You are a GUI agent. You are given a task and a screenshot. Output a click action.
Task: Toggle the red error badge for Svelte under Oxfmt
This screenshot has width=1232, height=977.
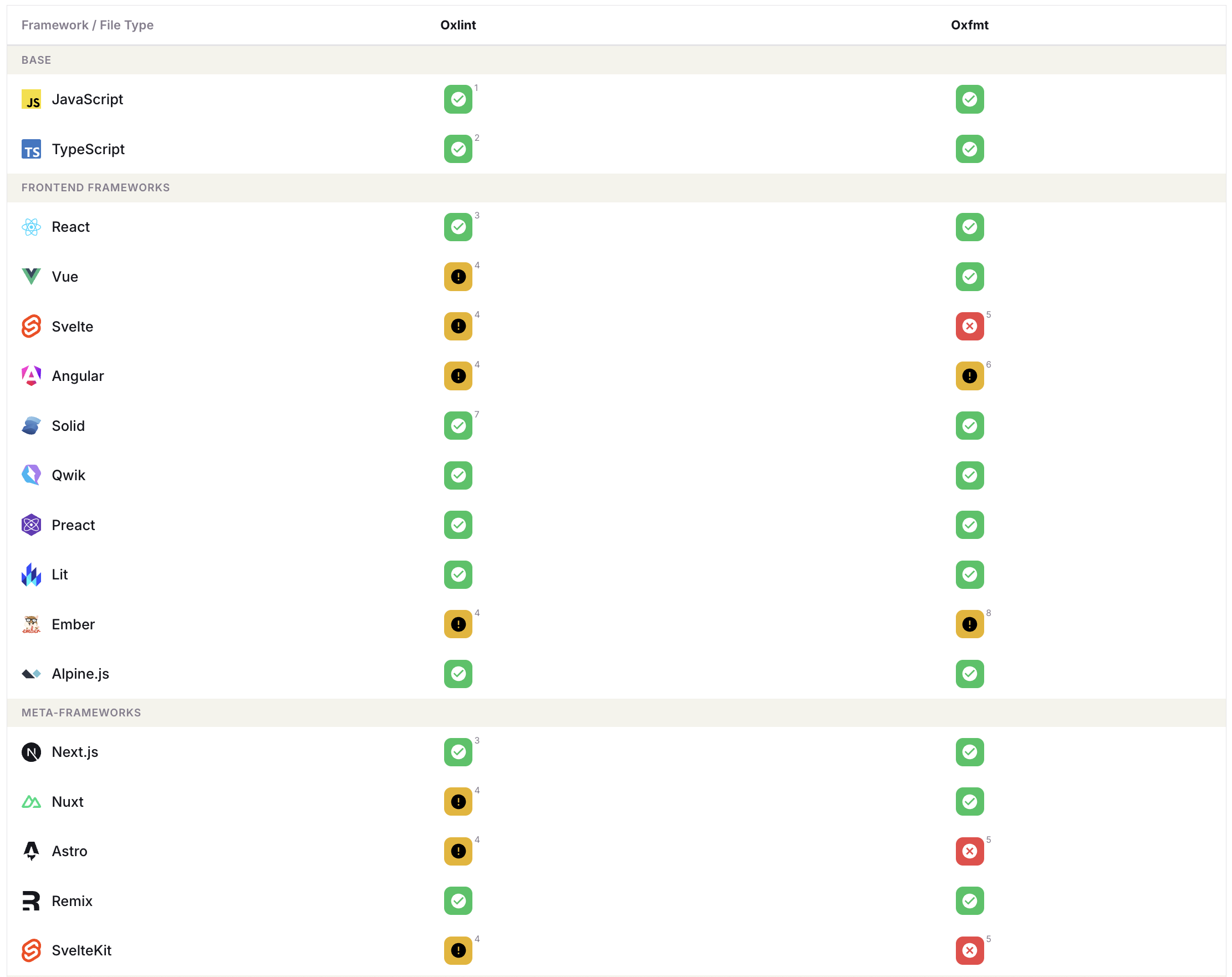[970, 326]
